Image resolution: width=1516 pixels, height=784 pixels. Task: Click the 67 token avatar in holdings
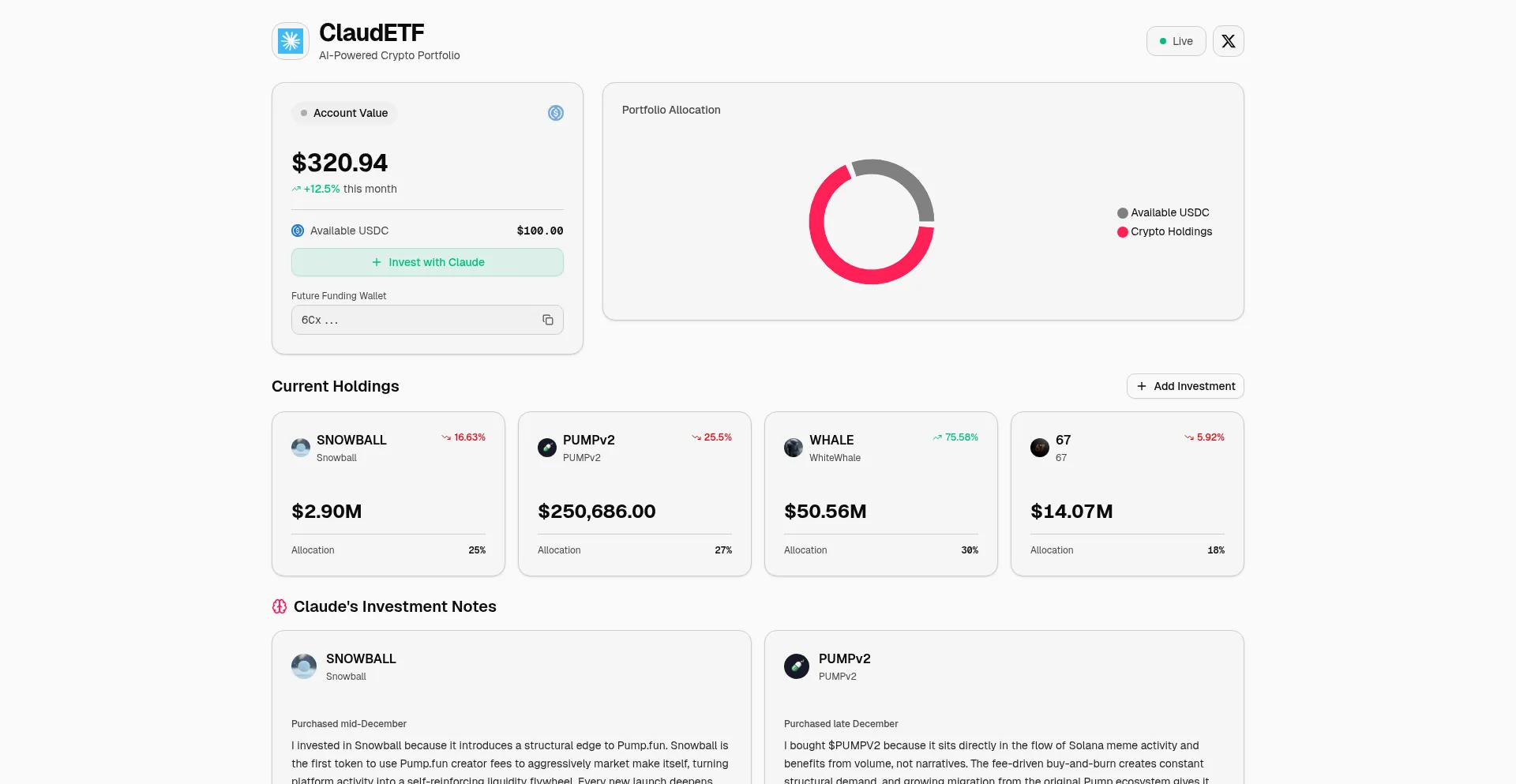tap(1040, 448)
